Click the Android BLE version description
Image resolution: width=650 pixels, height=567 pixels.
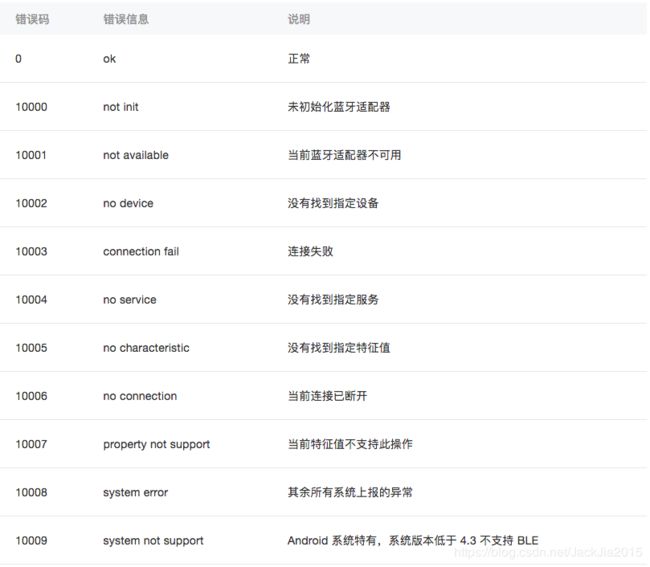click(x=413, y=540)
